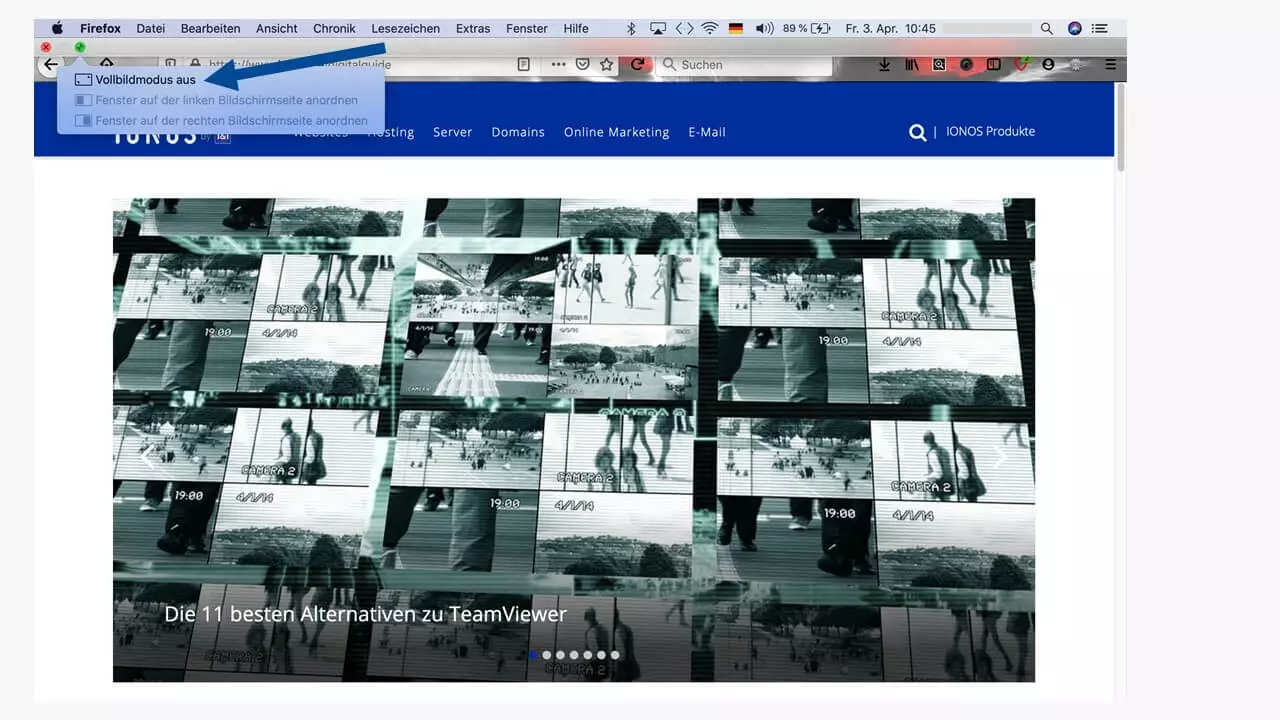Click the surveillance camera slider image
The width and height of the screenshot is (1280, 720).
tap(574, 440)
